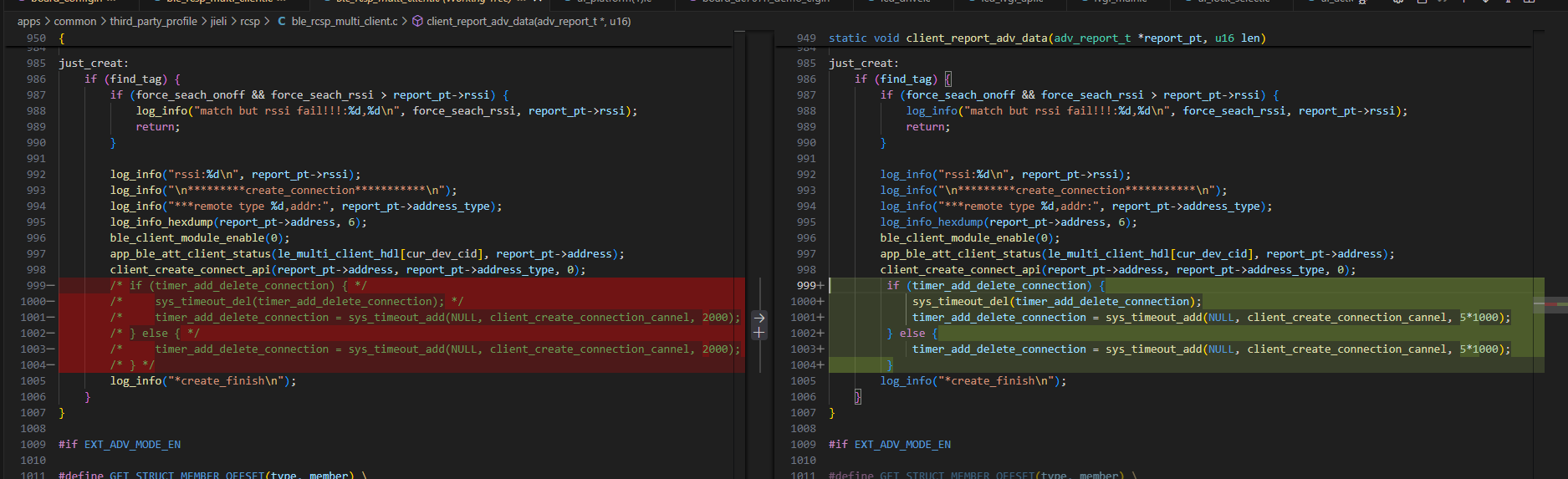Click line number 1001− in left pane
This screenshot has width=1568, height=479.
(x=37, y=318)
